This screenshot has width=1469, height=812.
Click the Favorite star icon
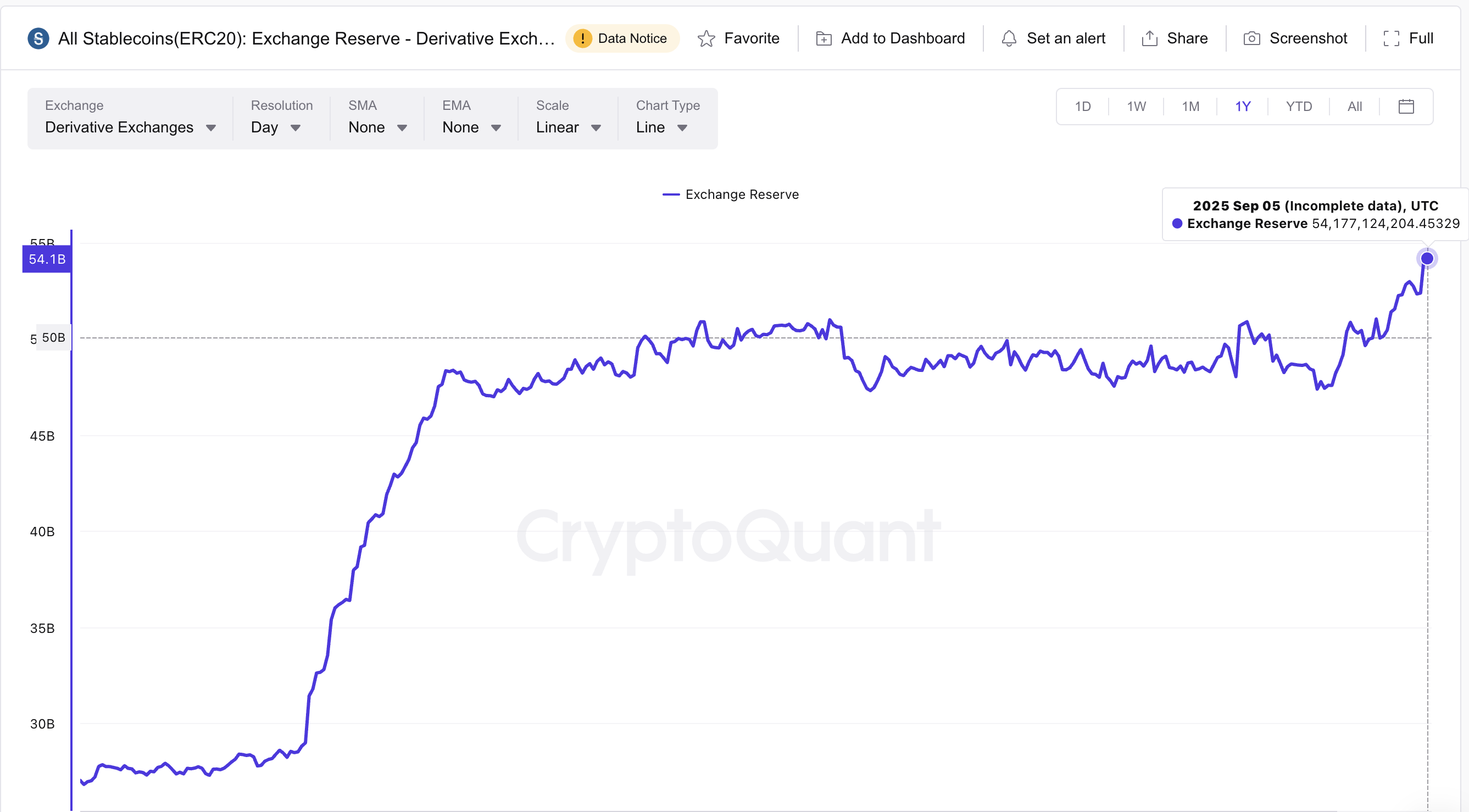tap(706, 38)
